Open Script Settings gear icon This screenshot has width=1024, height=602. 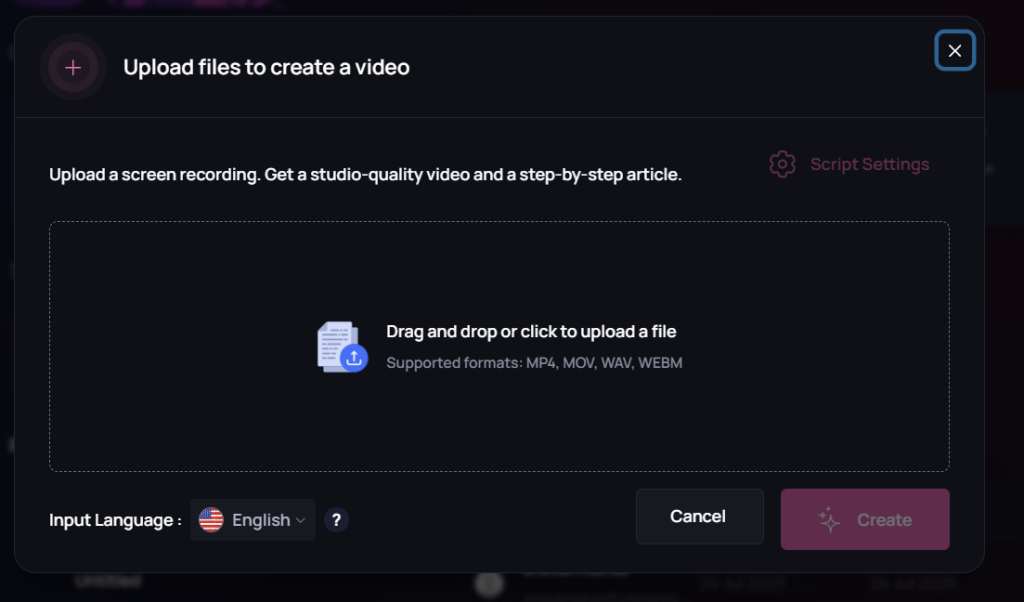[x=782, y=164]
